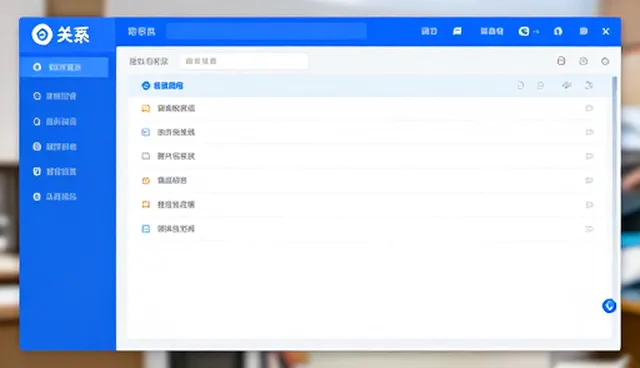The image size is (640, 368).
Task: Click the clock icon in the content toolbar
Action: pyautogui.click(x=583, y=61)
